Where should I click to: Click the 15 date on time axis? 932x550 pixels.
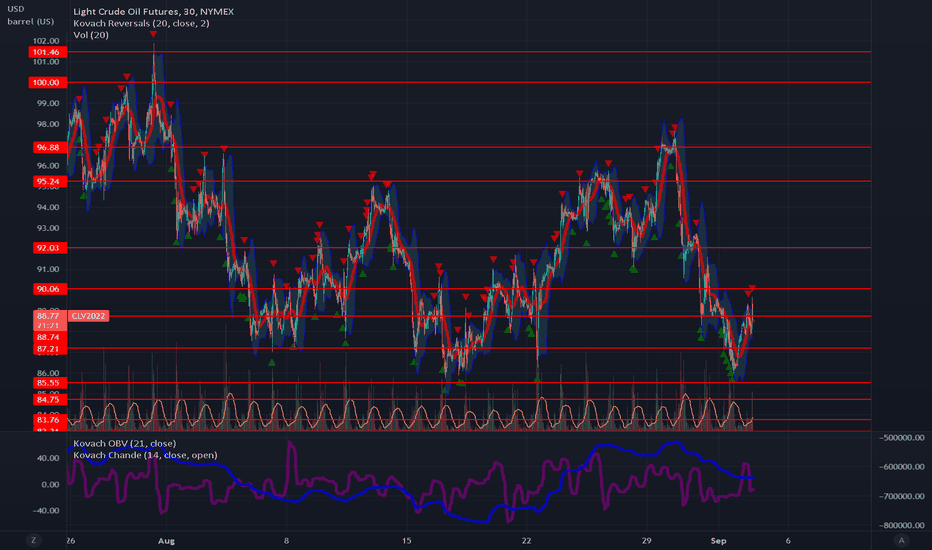click(x=407, y=541)
